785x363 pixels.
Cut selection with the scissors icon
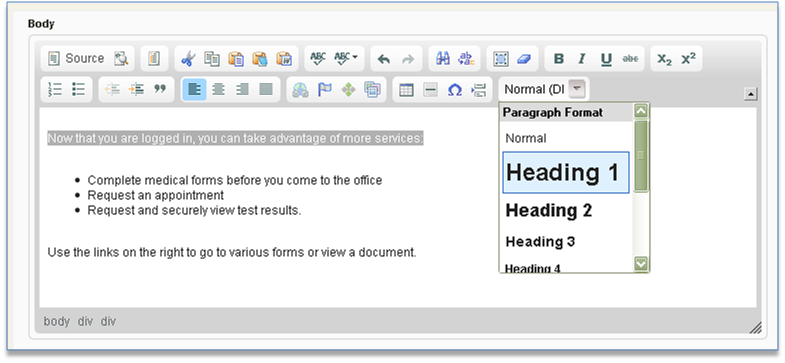coord(188,59)
